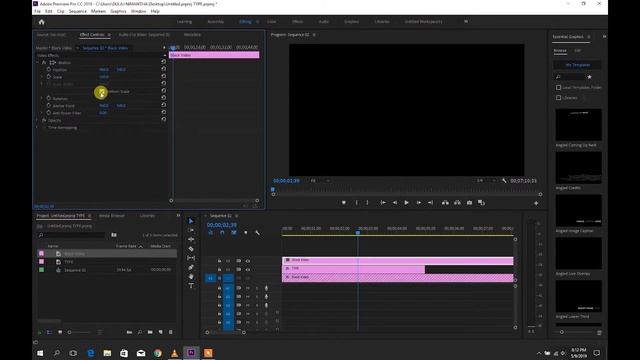Viewport: 640px width, 360px height.
Task: Click the Add Marker button in Program monitor
Action: 344,202
